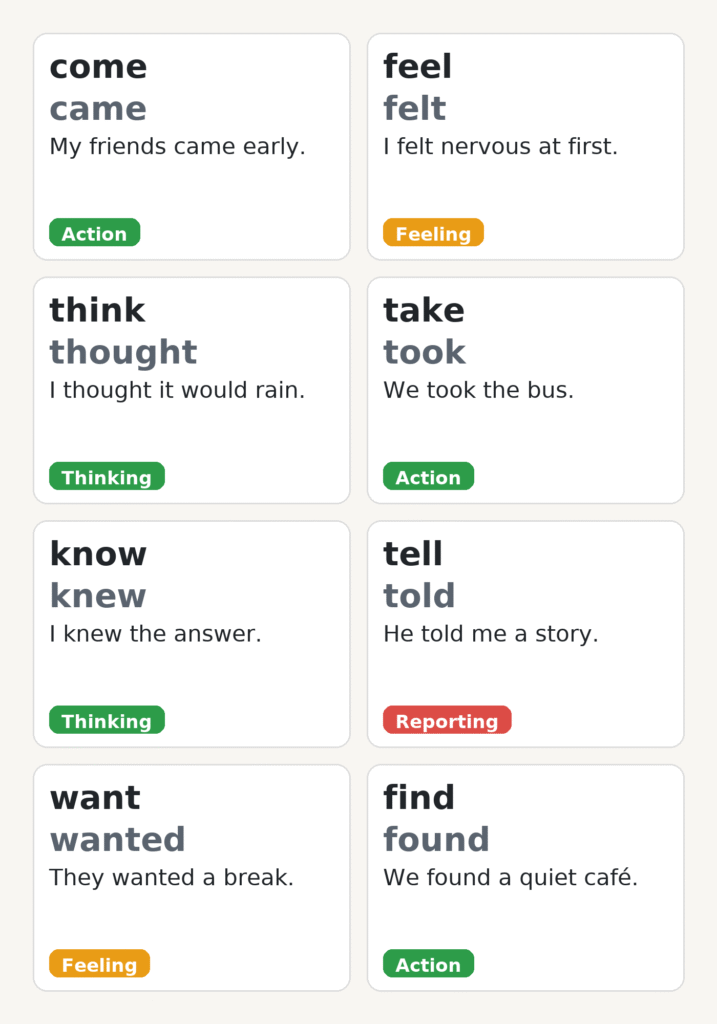The height and width of the screenshot is (1024, 717).
Task: Click the past tense word "thought"
Action: [123, 352]
